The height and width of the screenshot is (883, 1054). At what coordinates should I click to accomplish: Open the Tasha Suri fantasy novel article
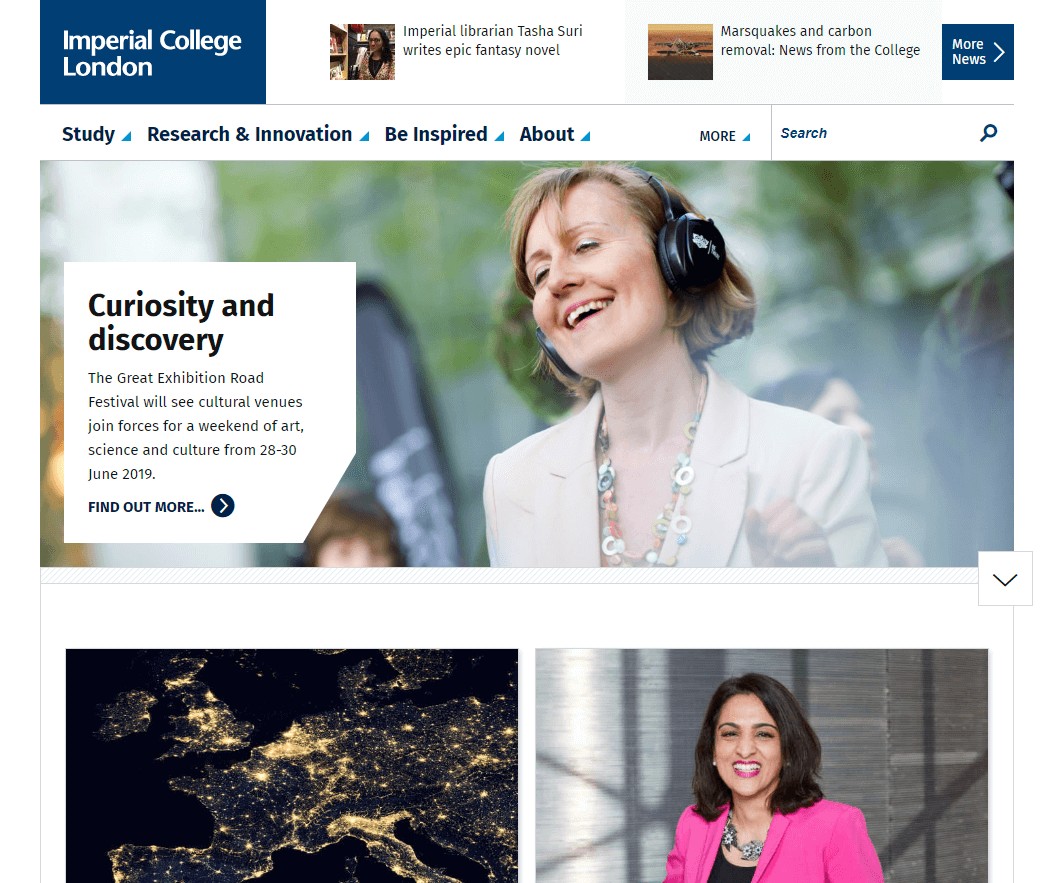493,40
